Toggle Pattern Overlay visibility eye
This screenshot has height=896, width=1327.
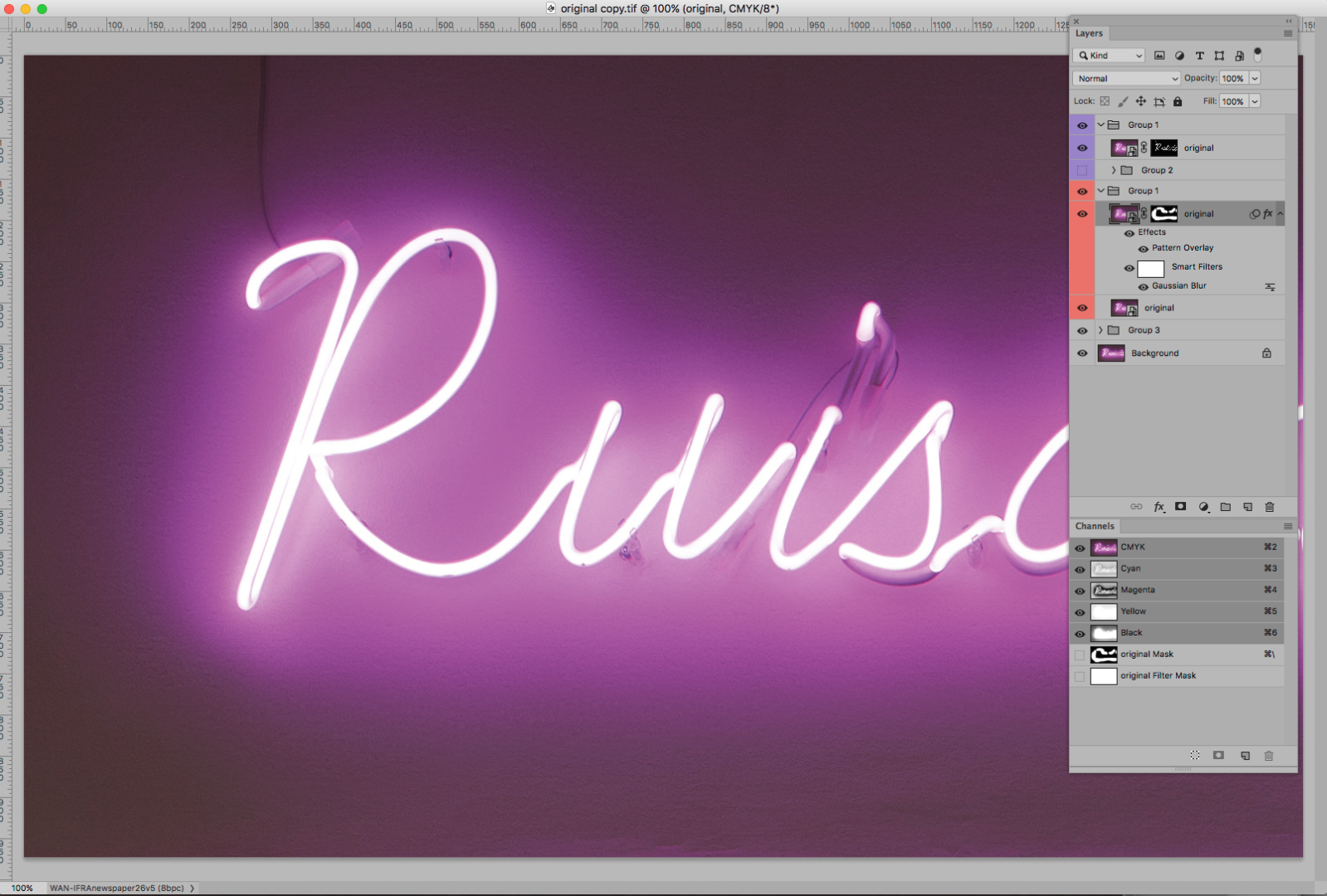(x=1143, y=249)
